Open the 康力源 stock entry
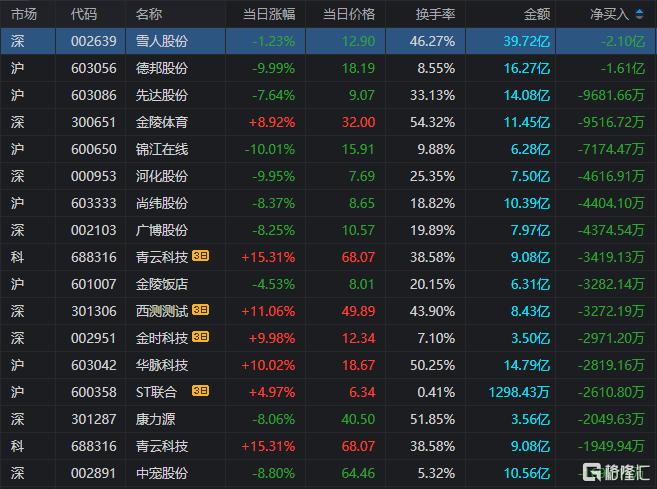 155,419
